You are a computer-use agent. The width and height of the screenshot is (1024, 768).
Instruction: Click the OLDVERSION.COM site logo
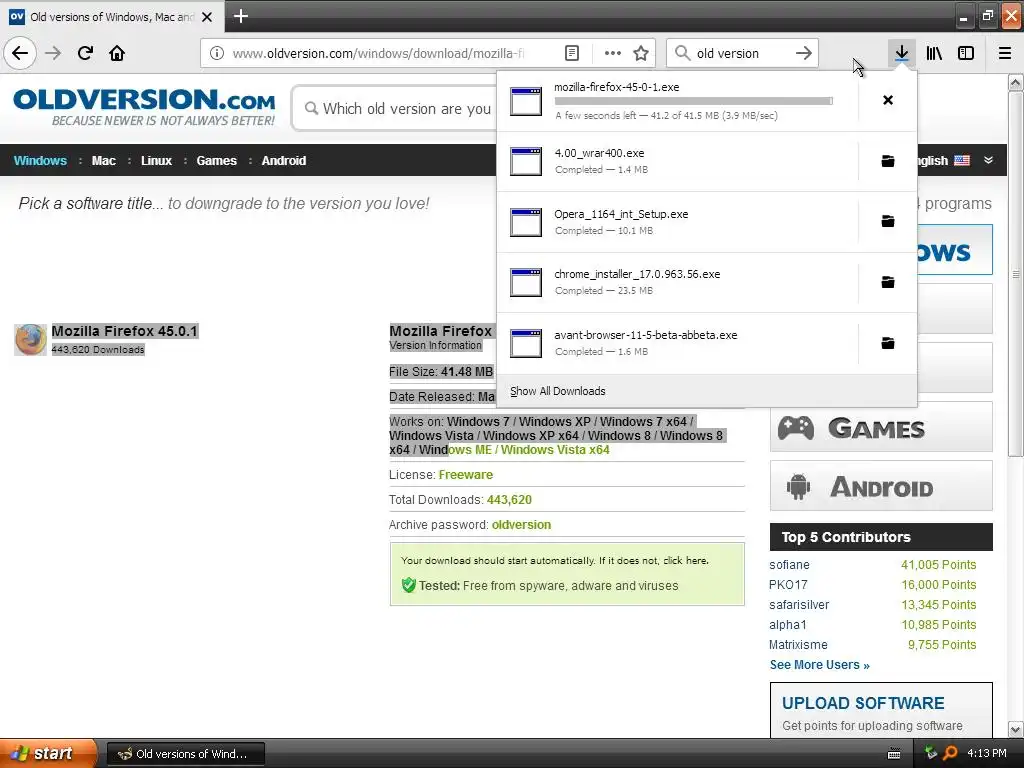(144, 107)
